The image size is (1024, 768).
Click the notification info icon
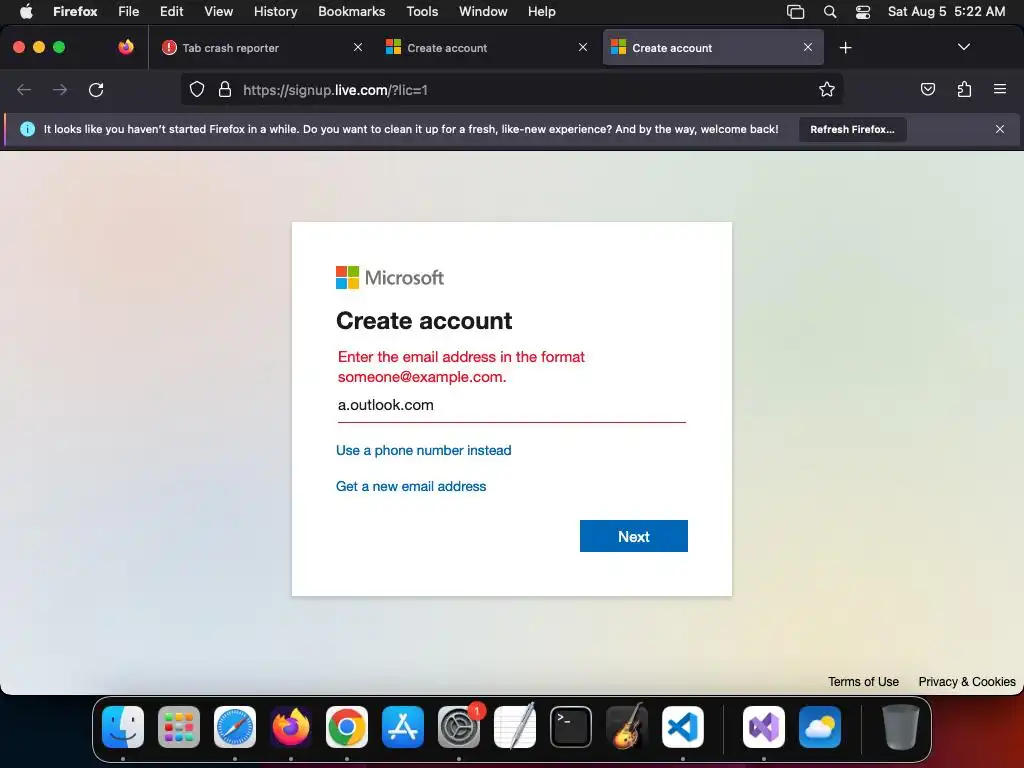click(27, 129)
